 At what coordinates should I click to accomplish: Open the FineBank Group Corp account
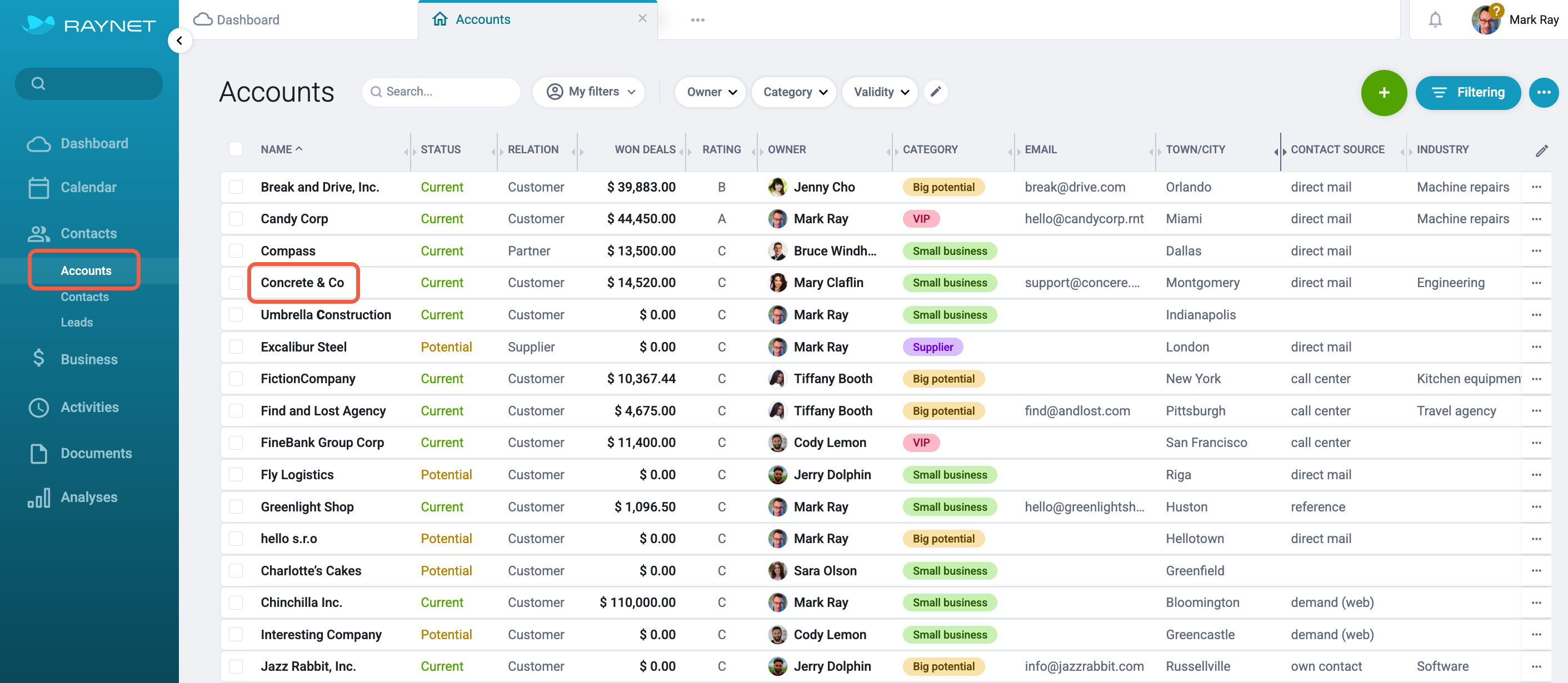322,442
